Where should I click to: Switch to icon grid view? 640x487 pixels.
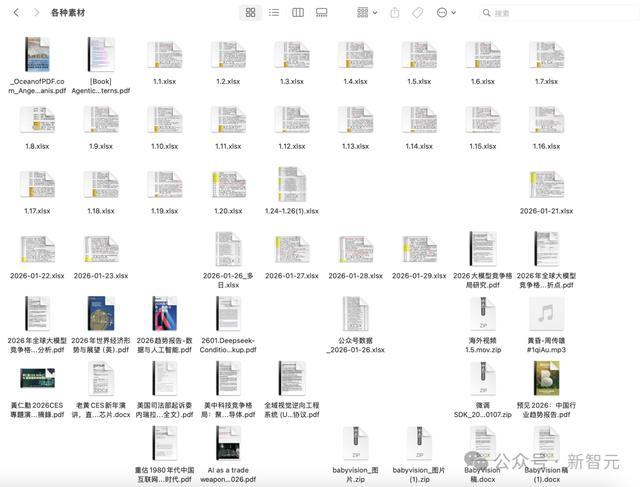250,13
